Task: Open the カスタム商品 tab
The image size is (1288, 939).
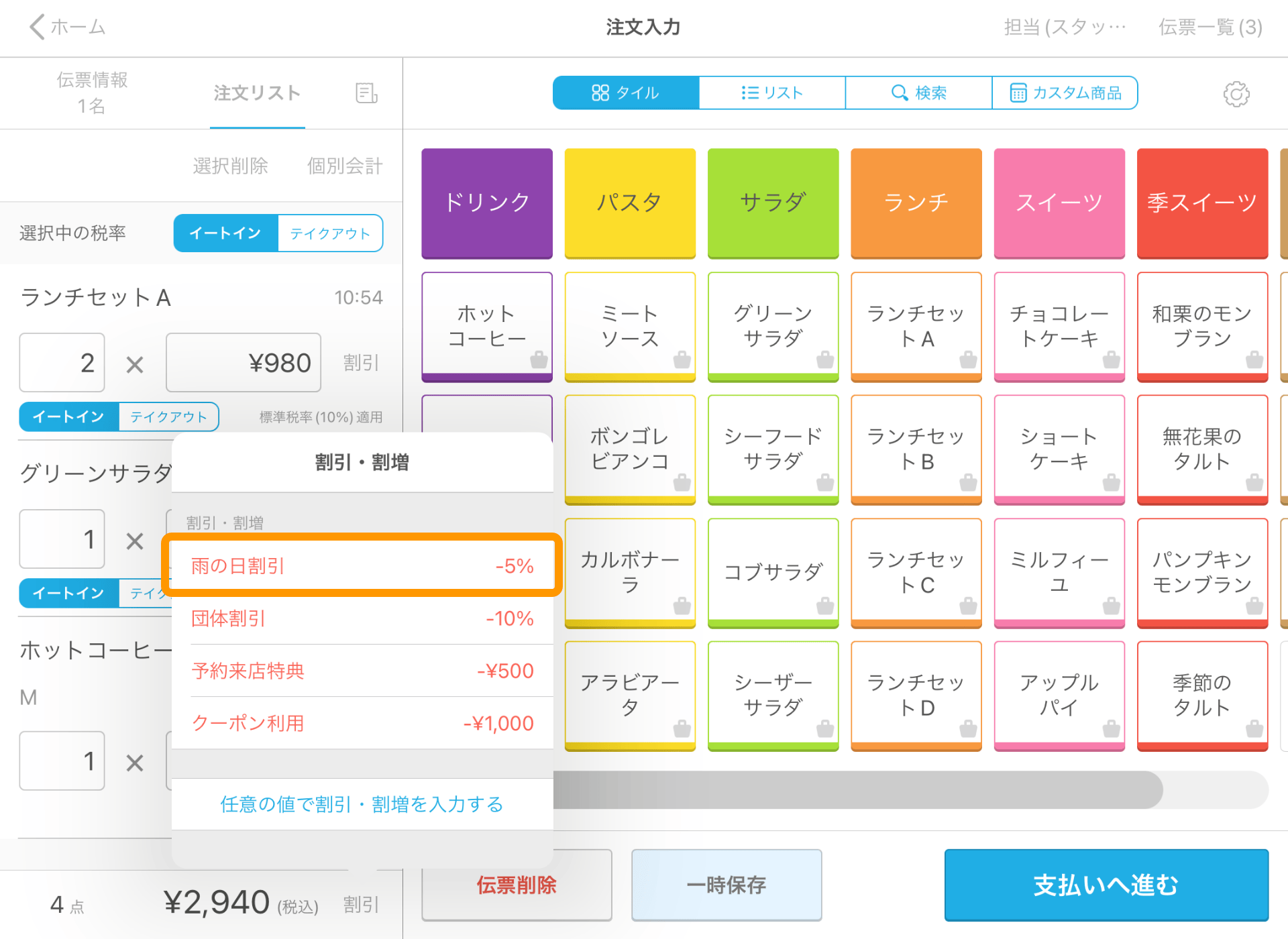Action: tap(1065, 93)
